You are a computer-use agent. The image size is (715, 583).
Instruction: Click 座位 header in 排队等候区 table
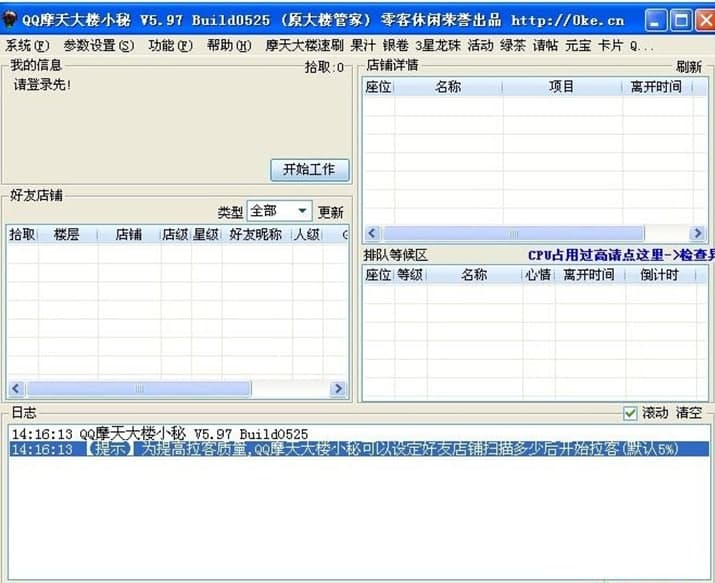pyautogui.click(x=379, y=275)
